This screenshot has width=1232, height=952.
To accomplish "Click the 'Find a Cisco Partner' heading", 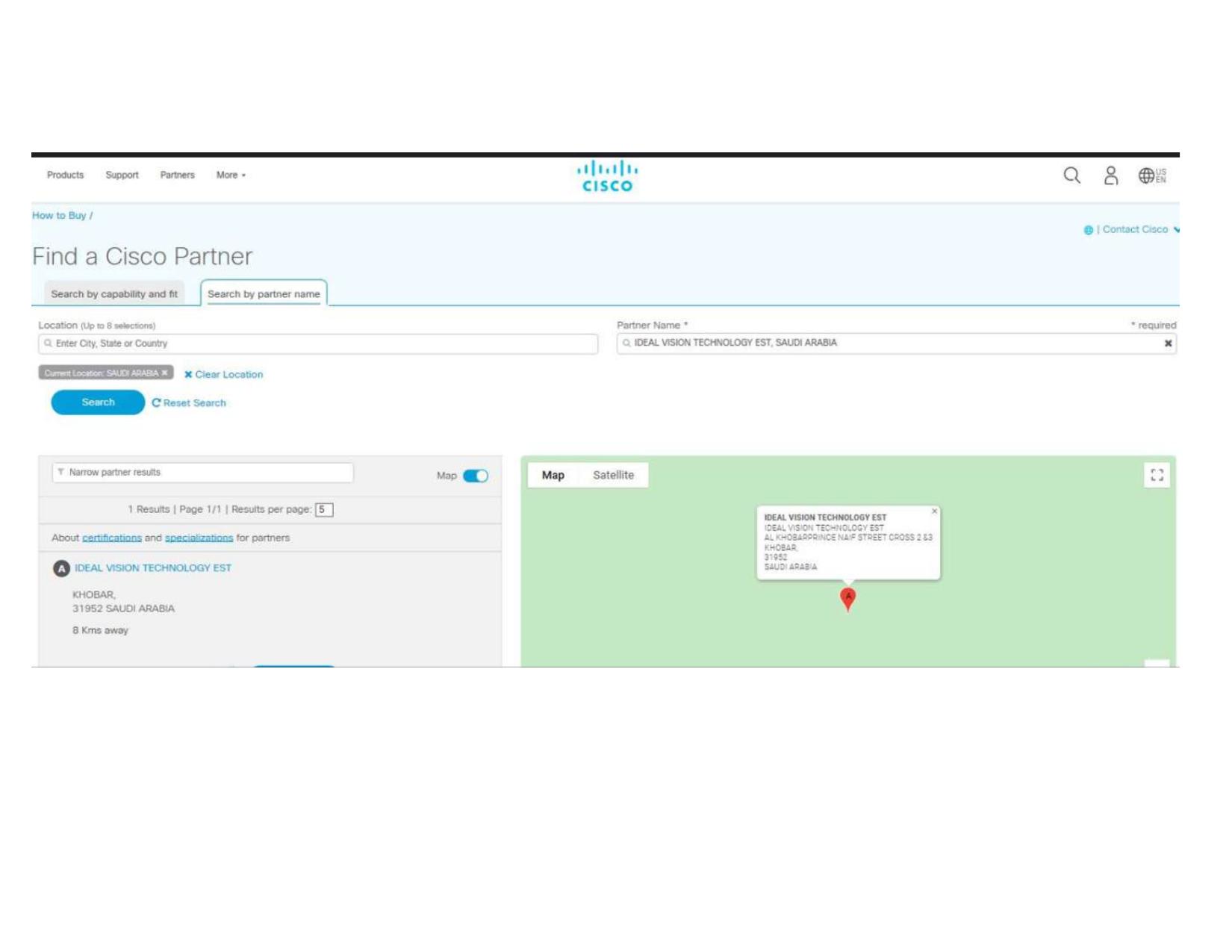I will coord(142,257).
